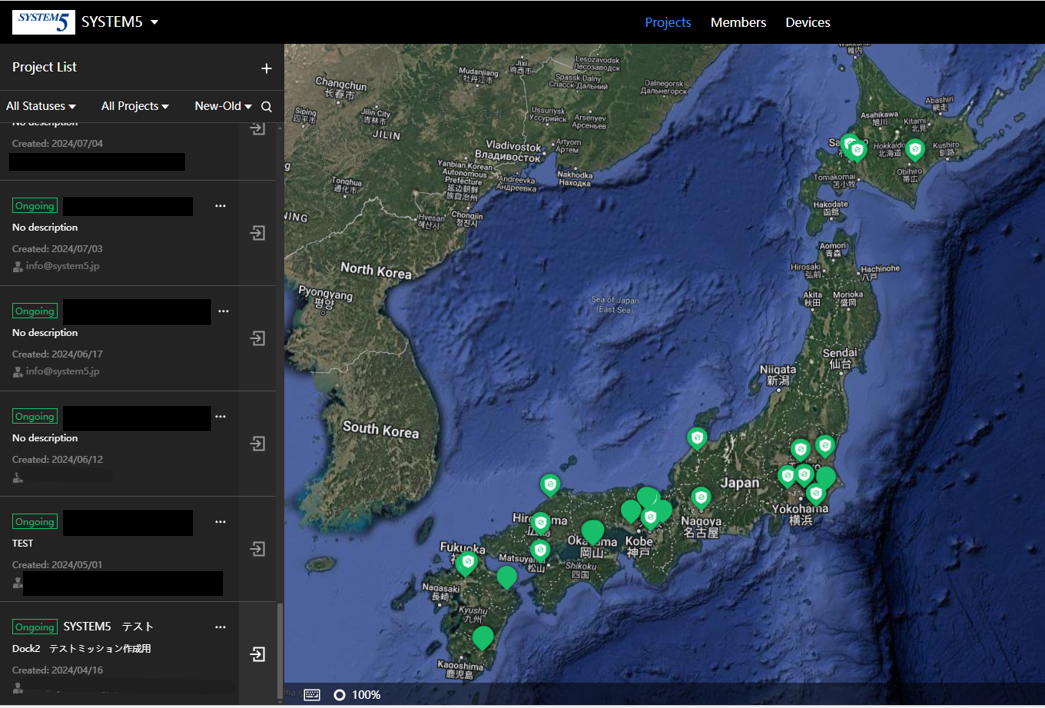Click the "Project List" heading
The height and width of the screenshot is (708, 1045).
pos(44,67)
